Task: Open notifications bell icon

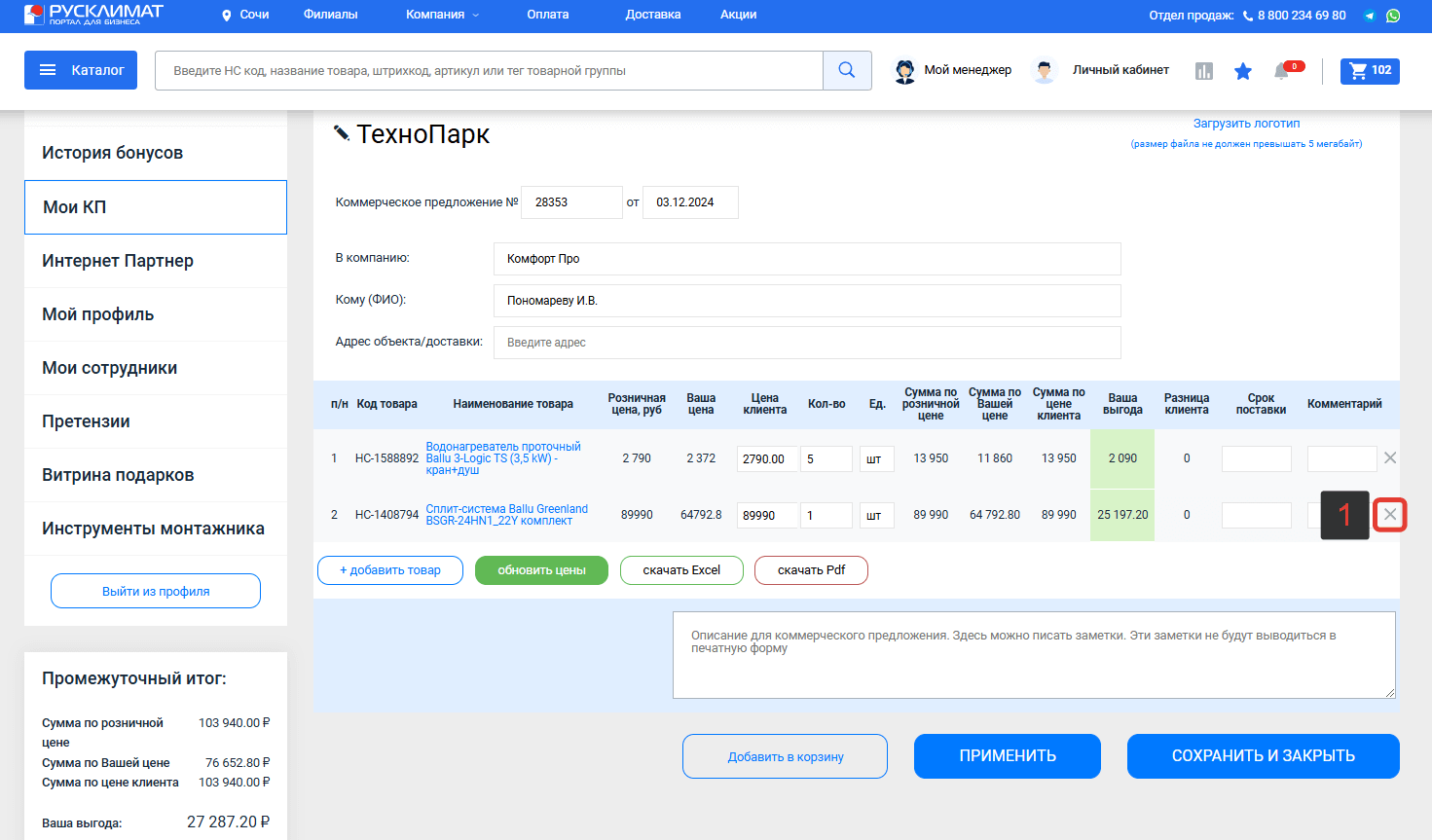Action: coord(1282,71)
